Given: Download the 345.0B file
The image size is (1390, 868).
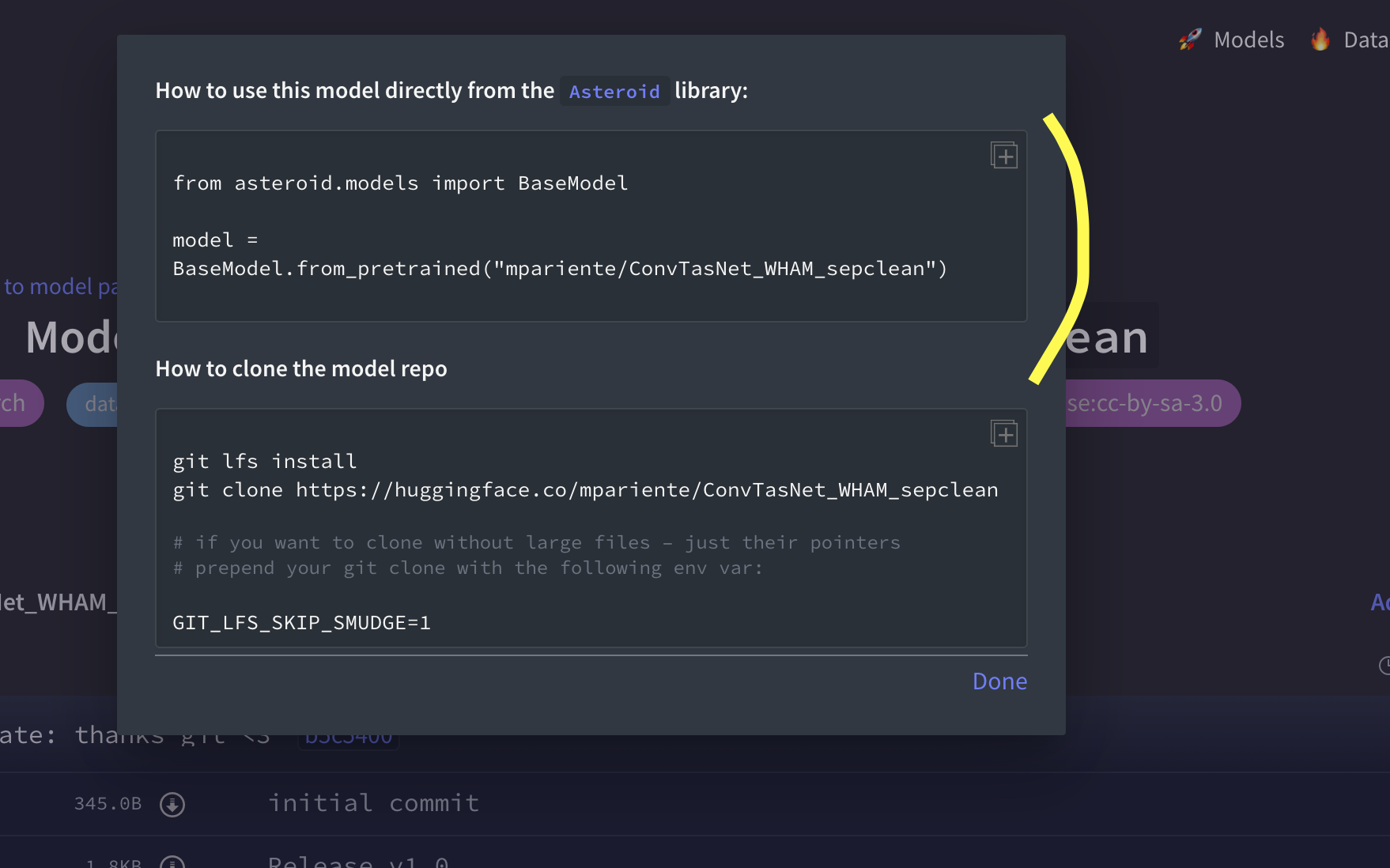Looking at the screenshot, I should click(172, 804).
